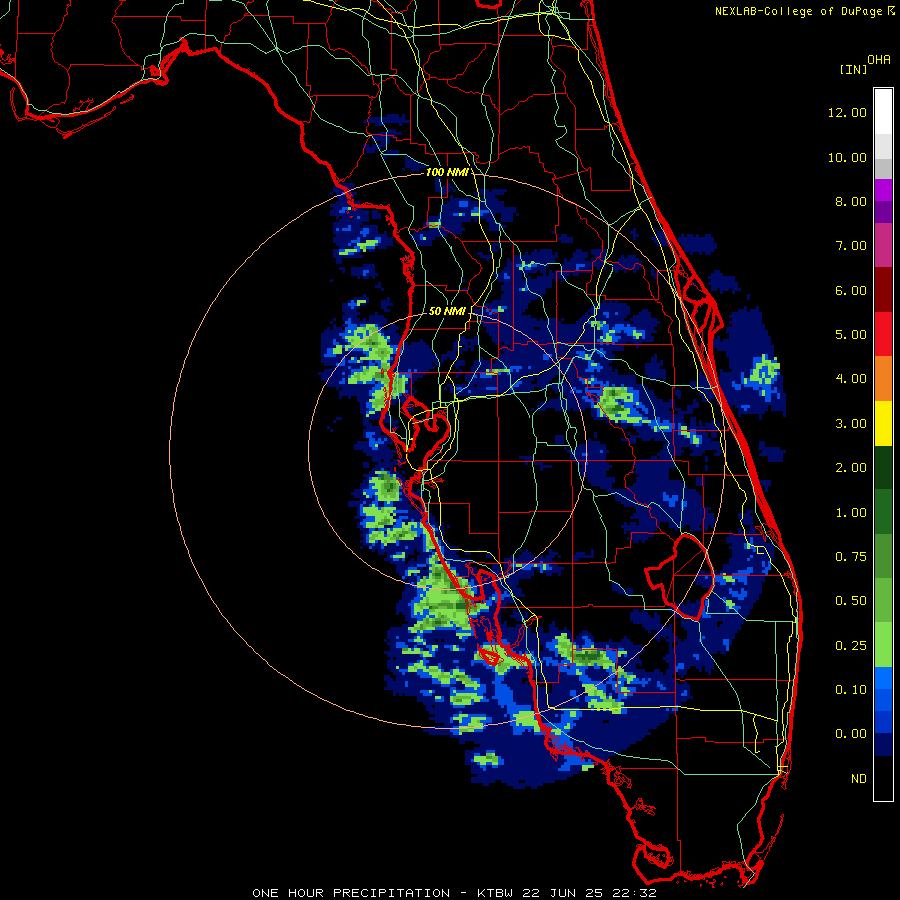Click the yellow swatch near 3.00

883,423
